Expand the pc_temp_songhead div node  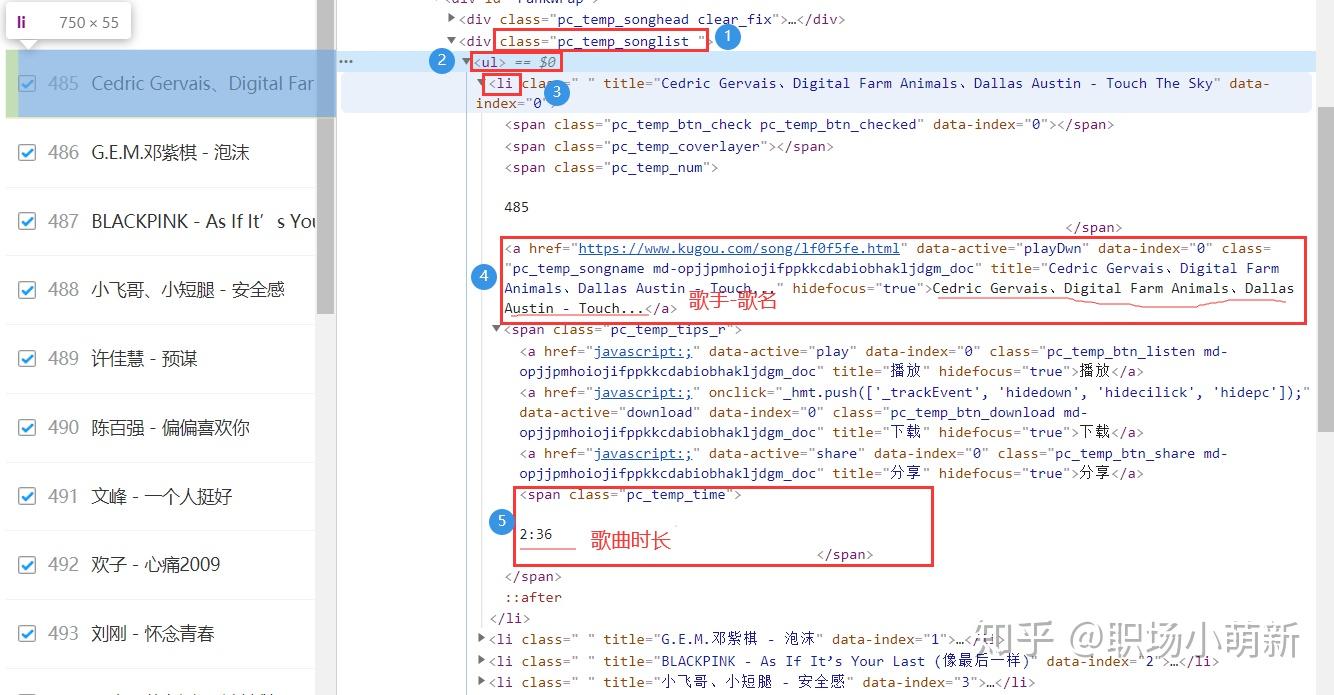click(452, 19)
